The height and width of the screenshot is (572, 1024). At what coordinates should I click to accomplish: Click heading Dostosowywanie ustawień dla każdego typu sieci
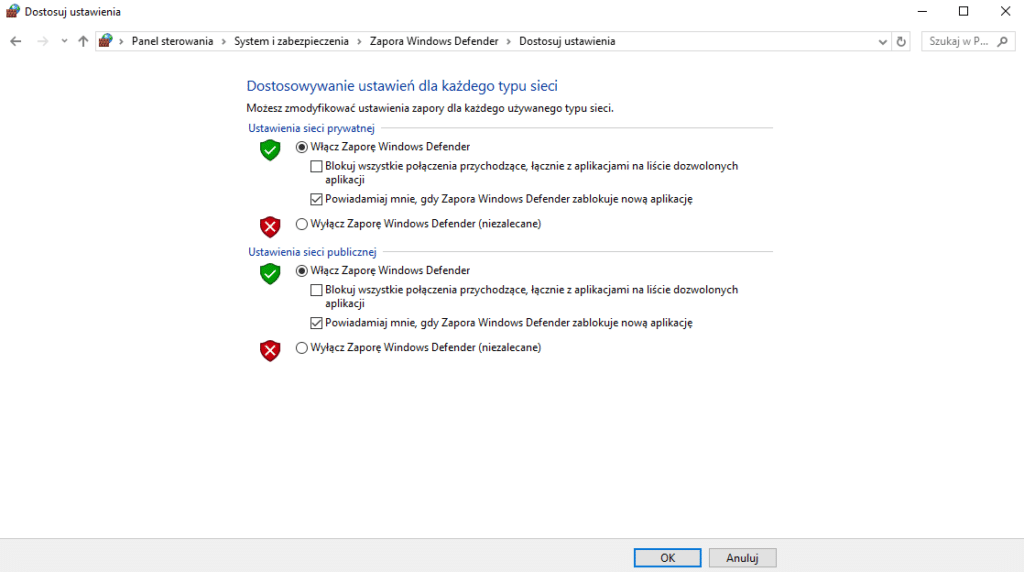pyautogui.click(x=402, y=86)
